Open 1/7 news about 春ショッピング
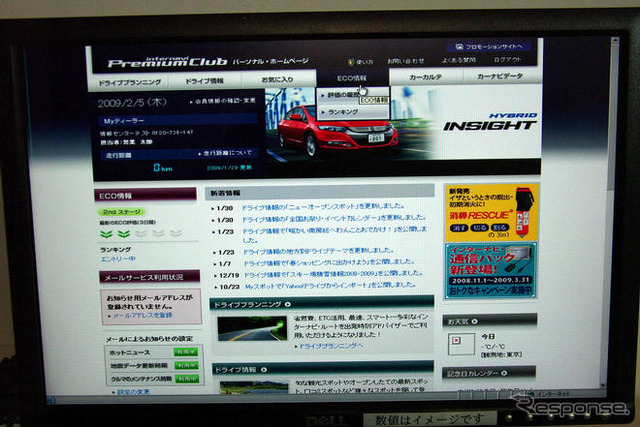The image size is (640, 427). 329,262
